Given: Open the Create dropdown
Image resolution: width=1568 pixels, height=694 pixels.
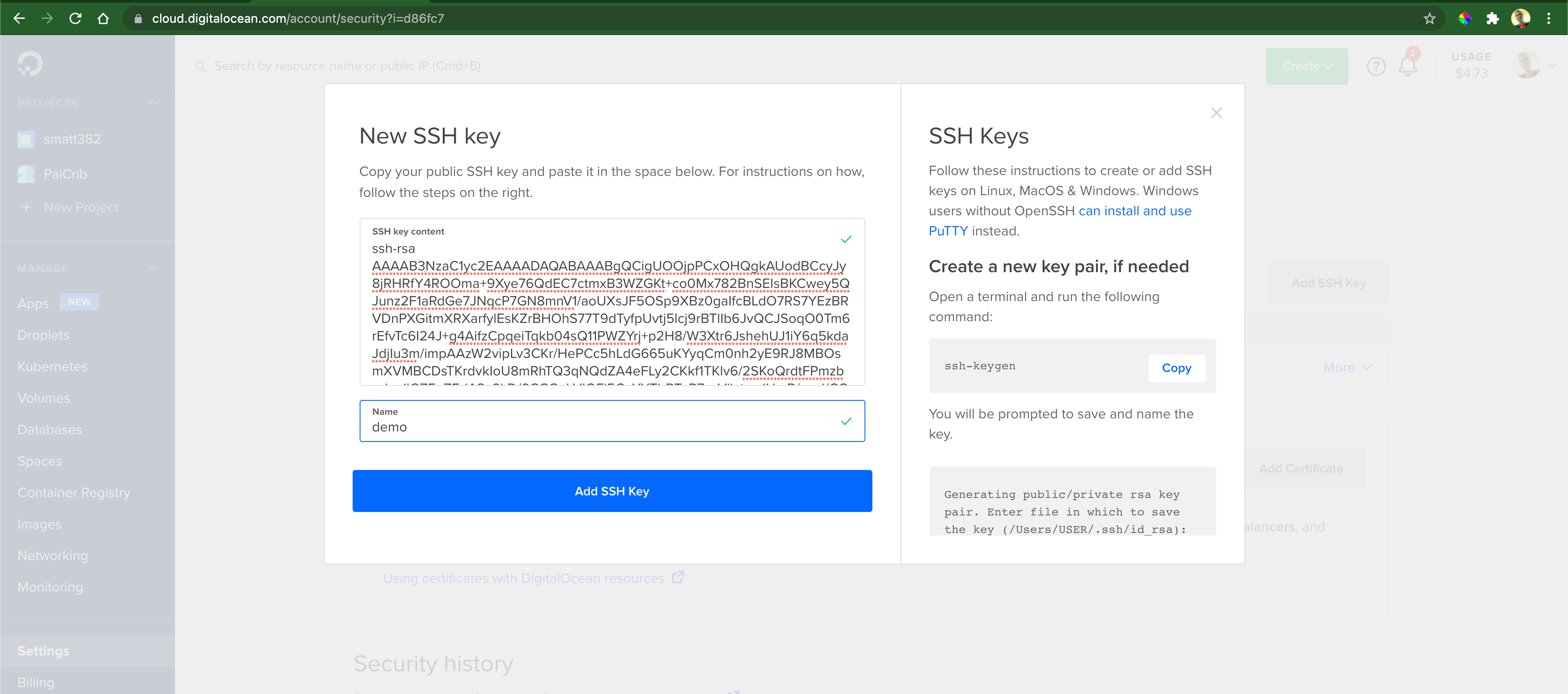Looking at the screenshot, I should (1306, 66).
